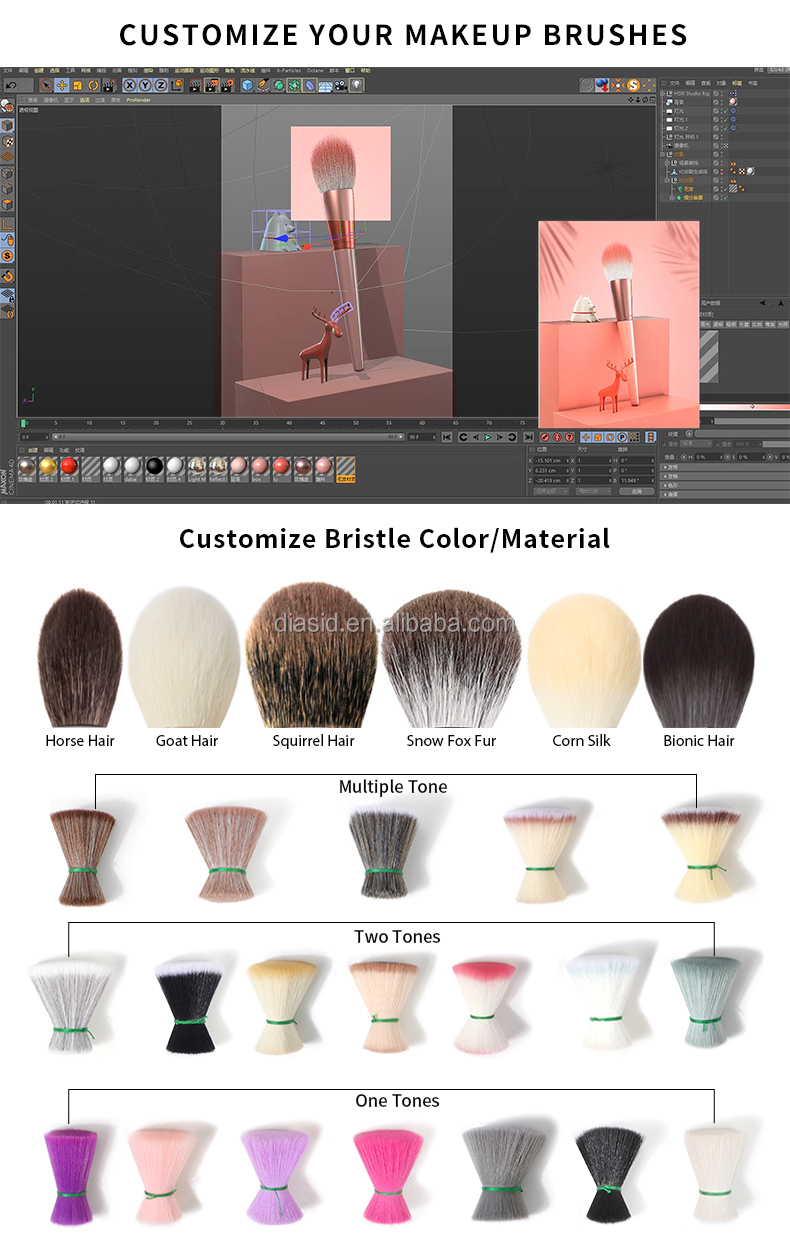Select the 化妆刷生成体 object row
Viewport: 790px width, 1244px height.
tap(692, 172)
